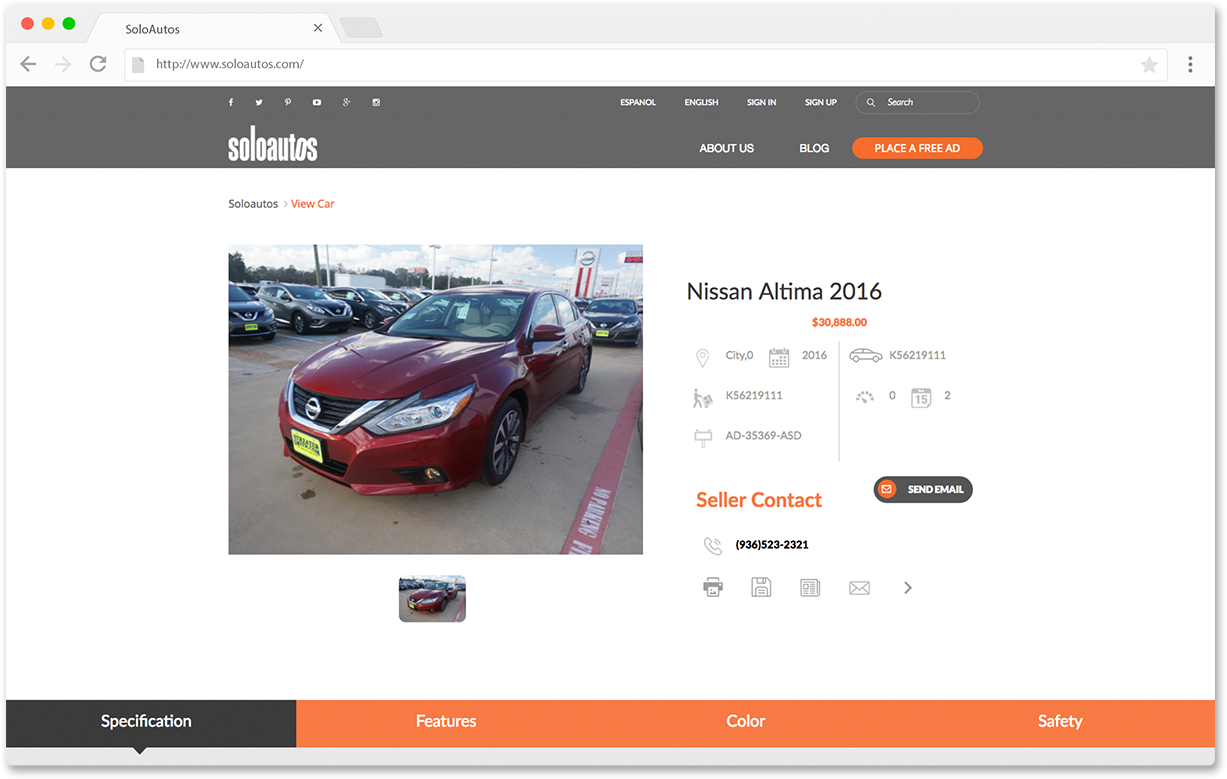1227x779 pixels.
Task: Switch language to ENGLISH
Action: 702,102
